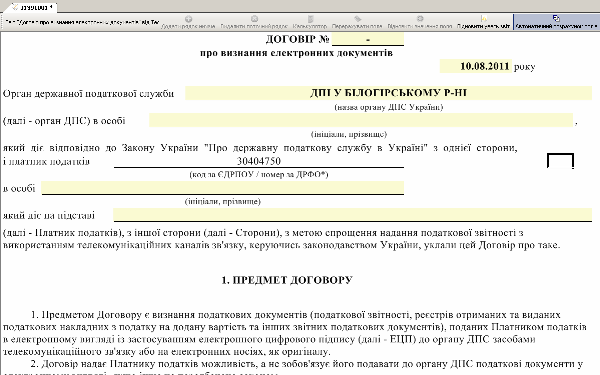
Task: Click the code field containing 30404750
Action: pos(259,161)
